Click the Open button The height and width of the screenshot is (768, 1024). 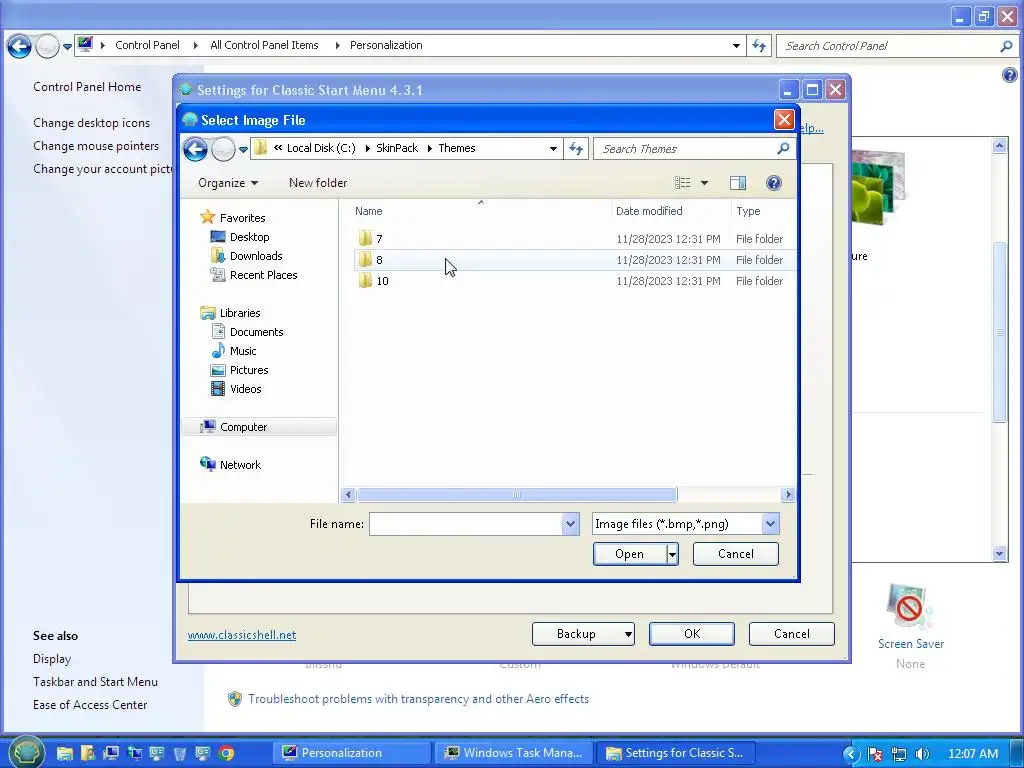tap(629, 554)
